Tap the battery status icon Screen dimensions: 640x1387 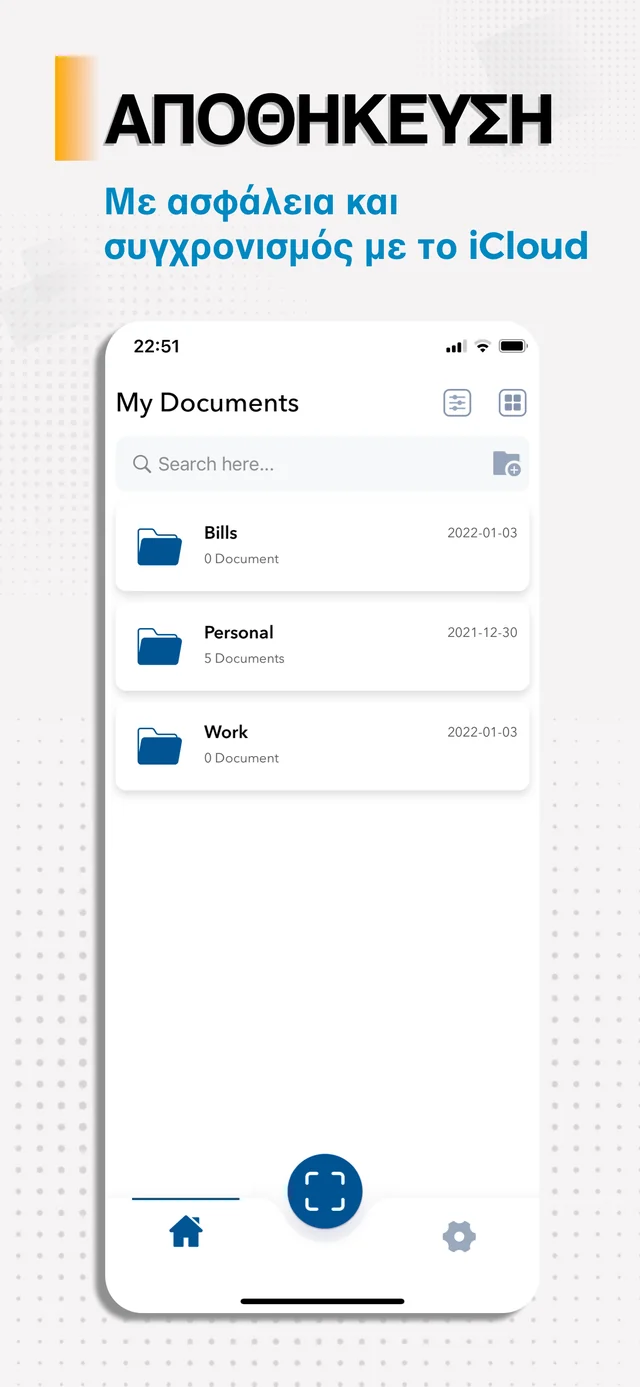[x=513, y=346]
